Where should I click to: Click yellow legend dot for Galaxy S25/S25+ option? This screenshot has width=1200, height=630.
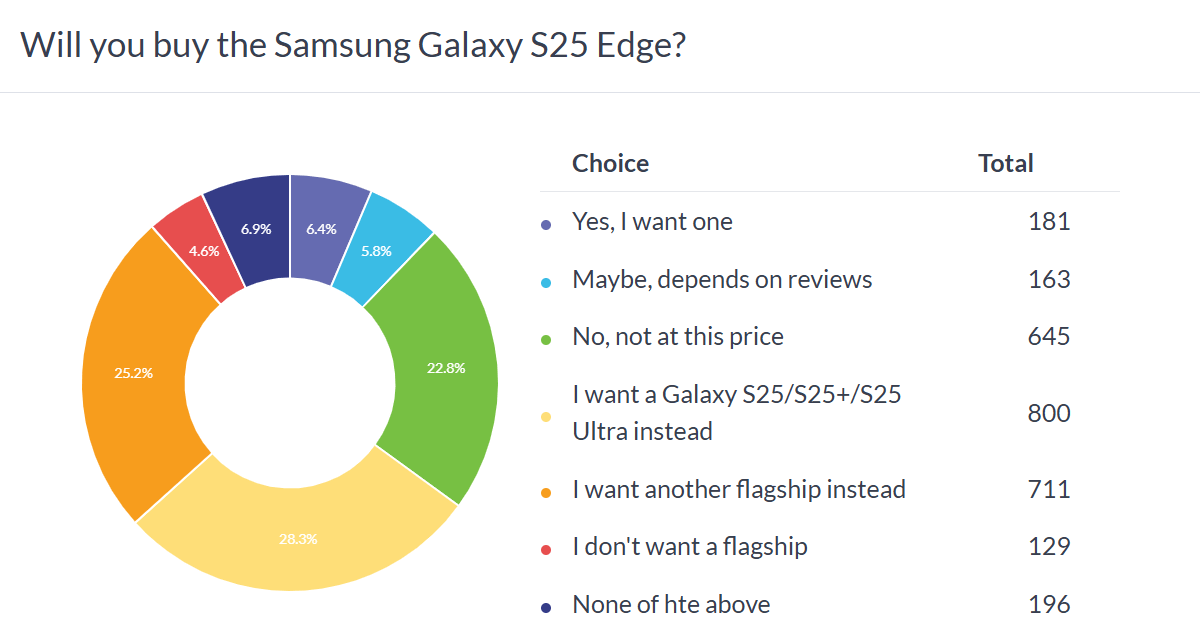pyautogui.click(x=545, y=416)
